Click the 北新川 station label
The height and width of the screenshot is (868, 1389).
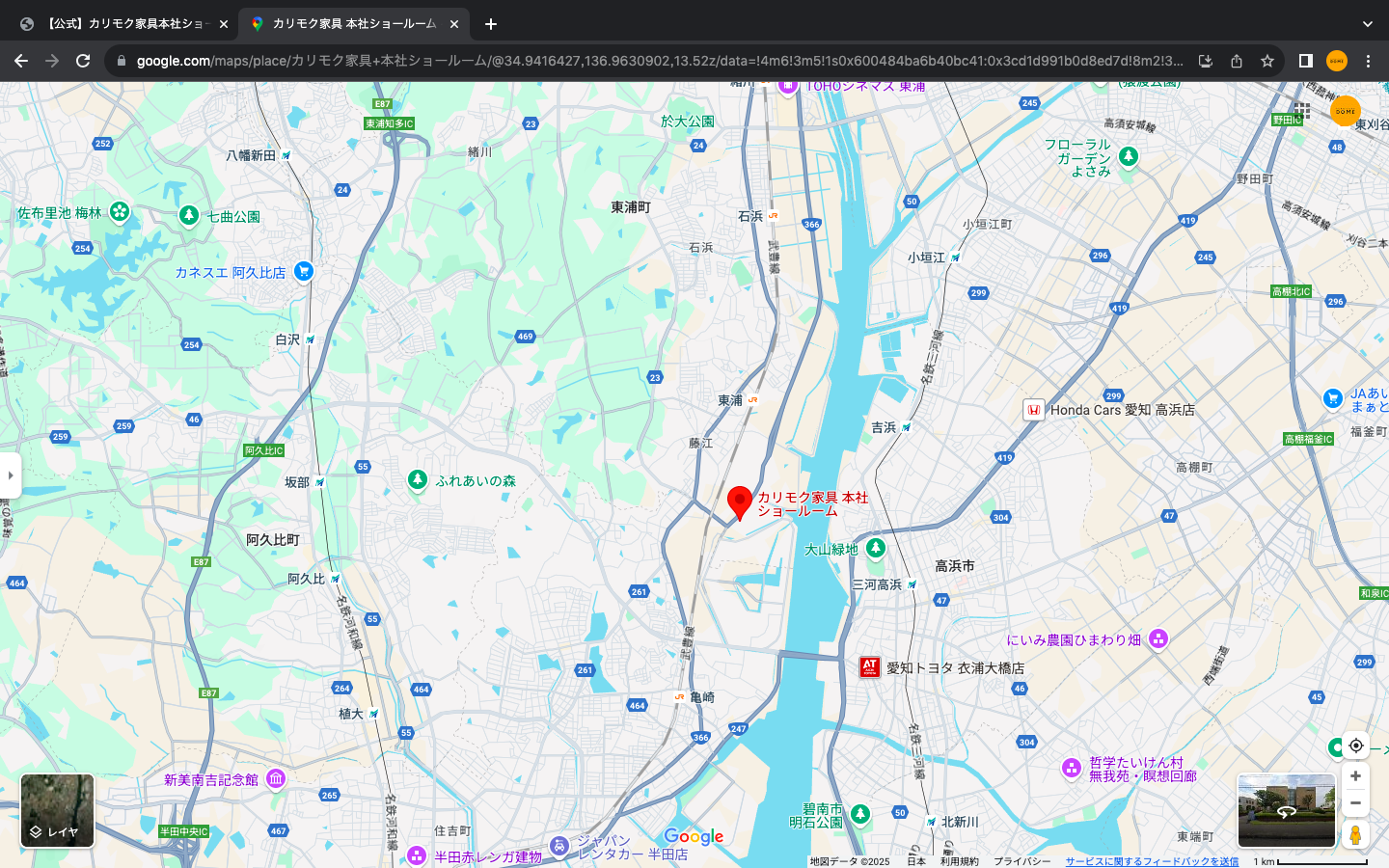[960, 822]
